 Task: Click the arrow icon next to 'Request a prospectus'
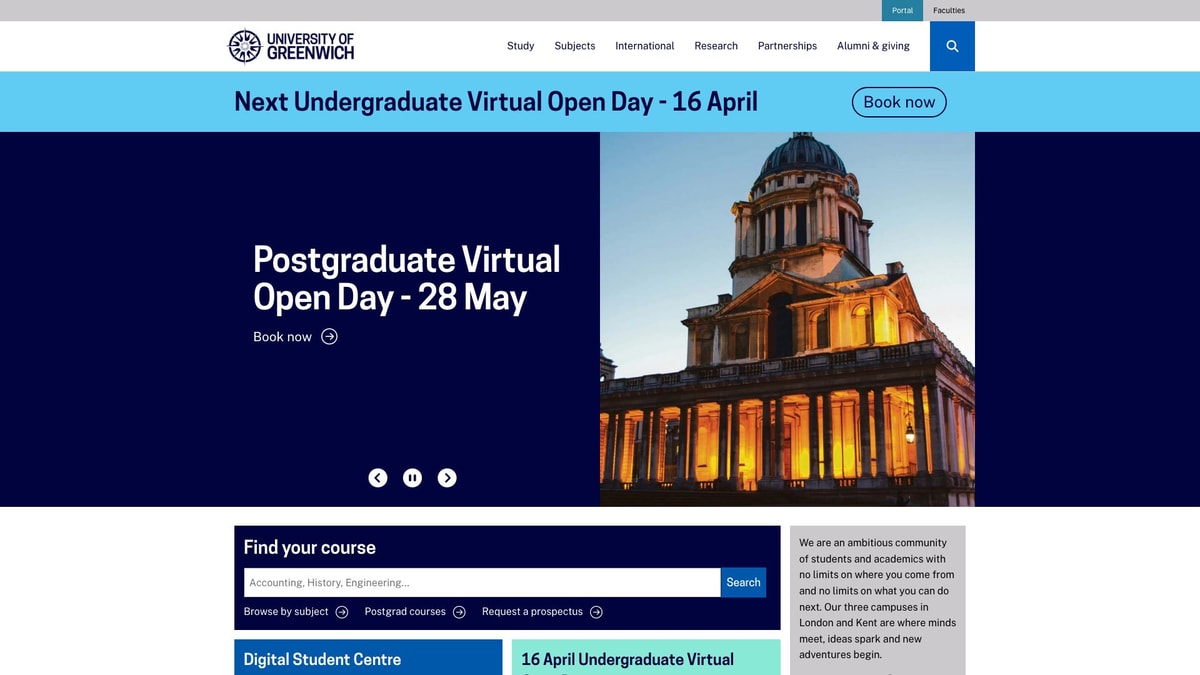coord(596,612)
